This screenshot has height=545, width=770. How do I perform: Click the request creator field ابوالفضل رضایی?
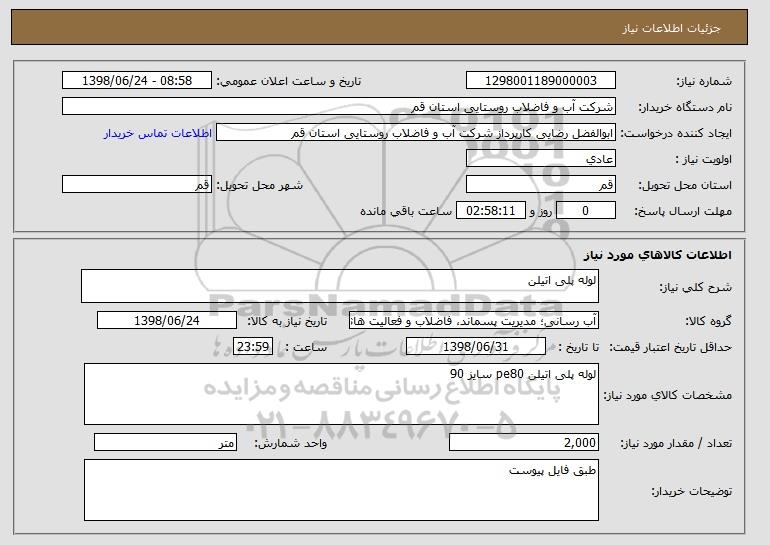[x=416, y=133]
